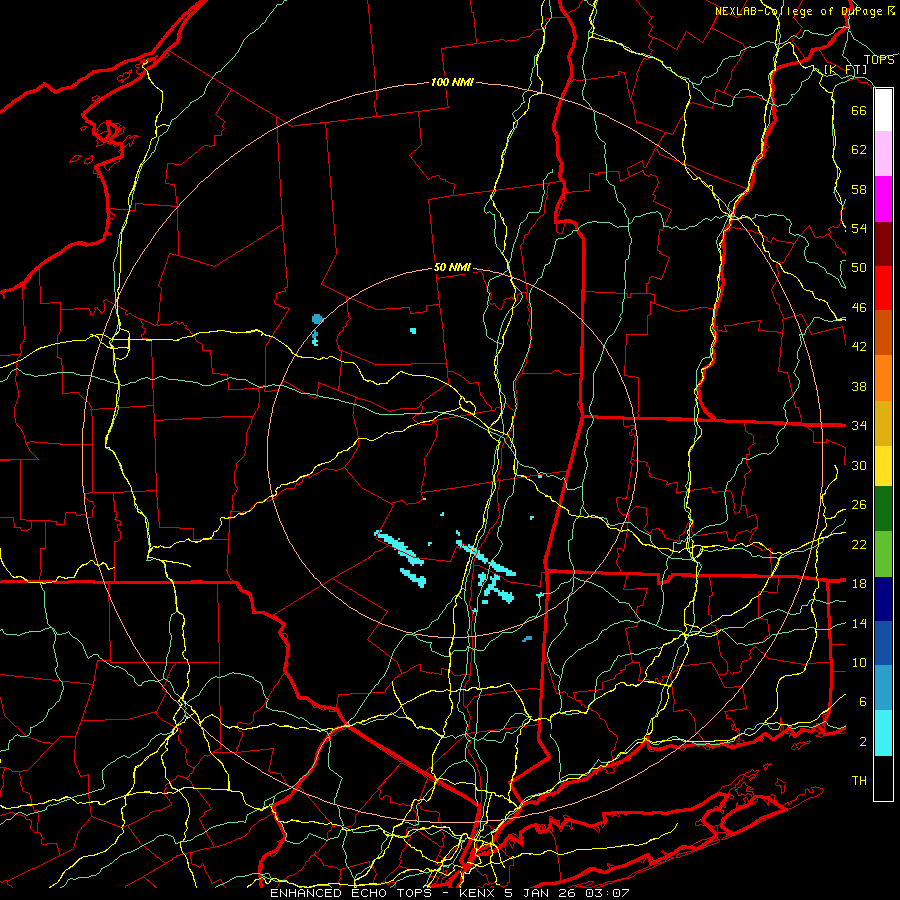900x900 pixels.
Task: Click the legend value '14'
Action: pyautogui.click(x=859, y=623)
